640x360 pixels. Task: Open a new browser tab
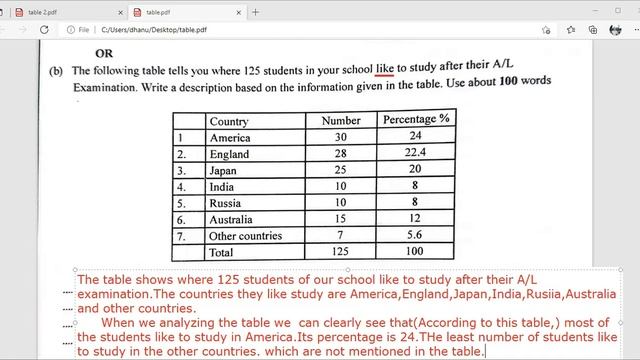pyautogui.click(x=256, y=12)
